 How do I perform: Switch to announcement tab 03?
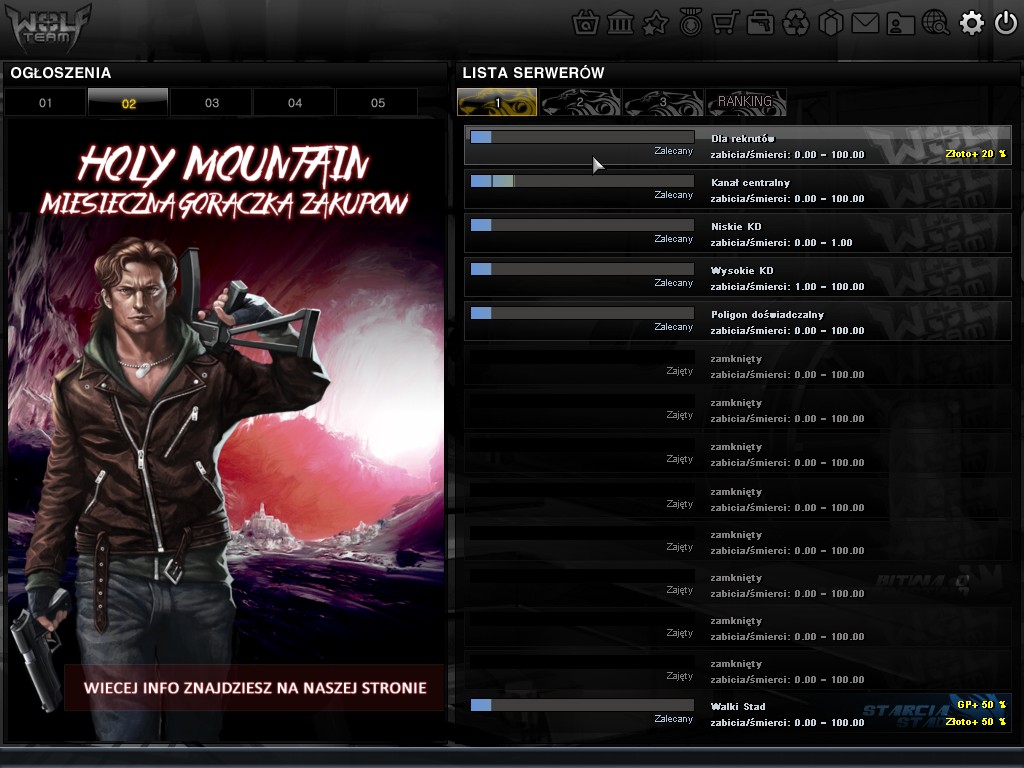click(x=211, y=103)
